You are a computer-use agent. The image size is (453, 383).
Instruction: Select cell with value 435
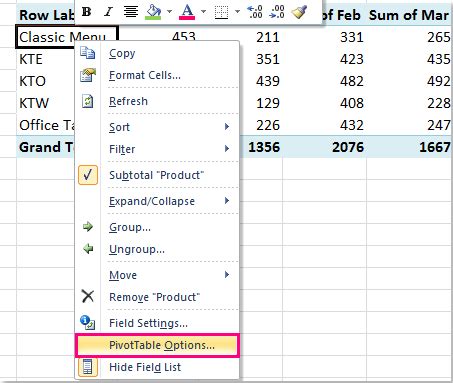tap(409, 59)
